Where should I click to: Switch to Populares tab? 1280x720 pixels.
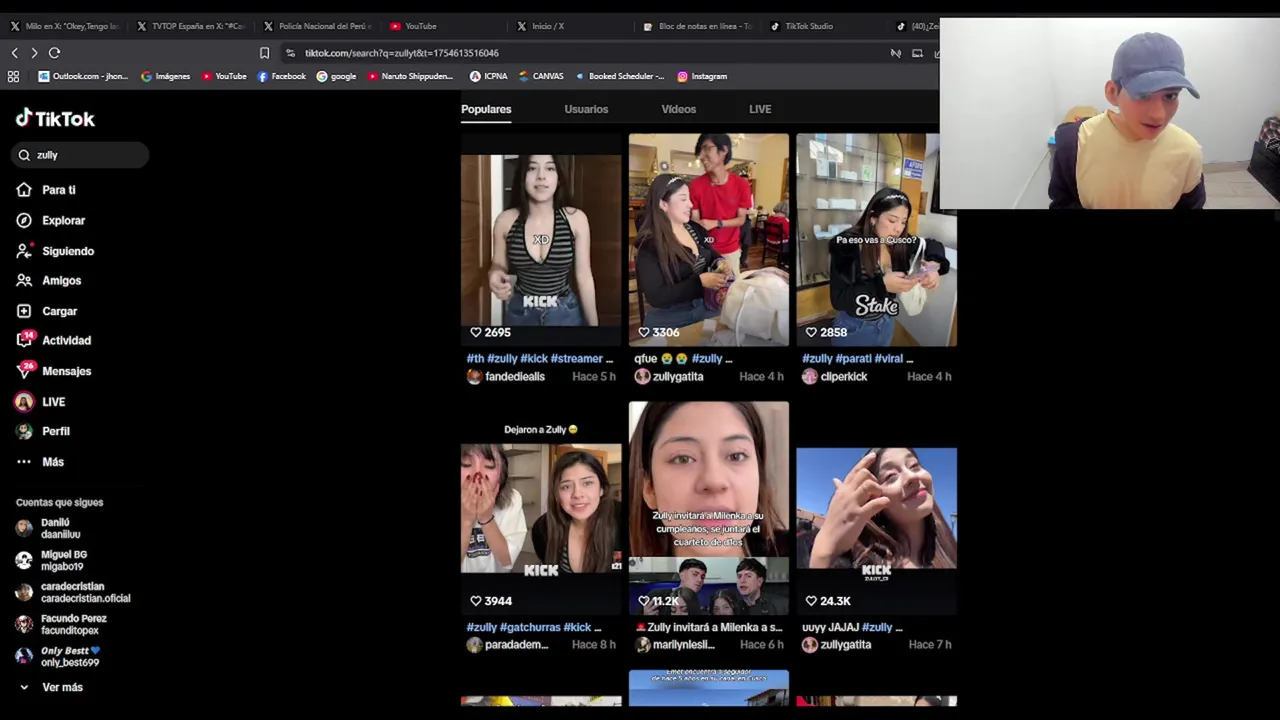[x=486, y=109]
